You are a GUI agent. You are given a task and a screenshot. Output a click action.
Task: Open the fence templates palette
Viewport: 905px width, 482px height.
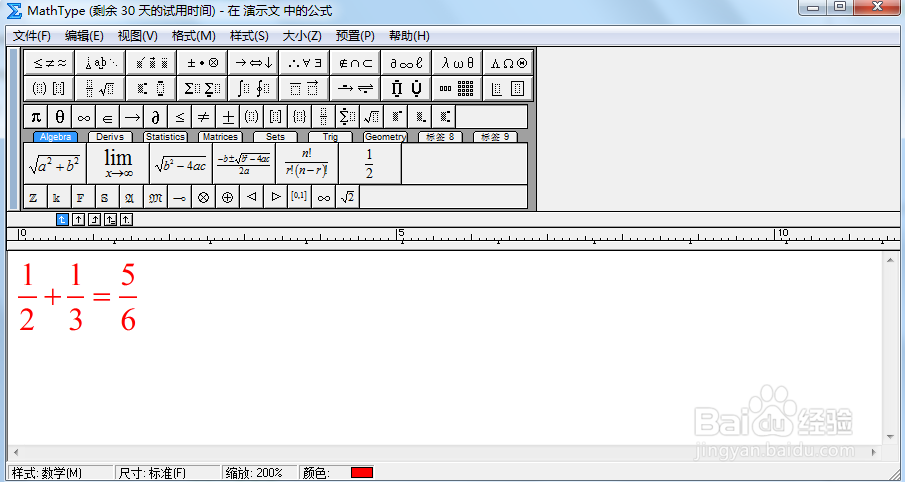(50, 88)
